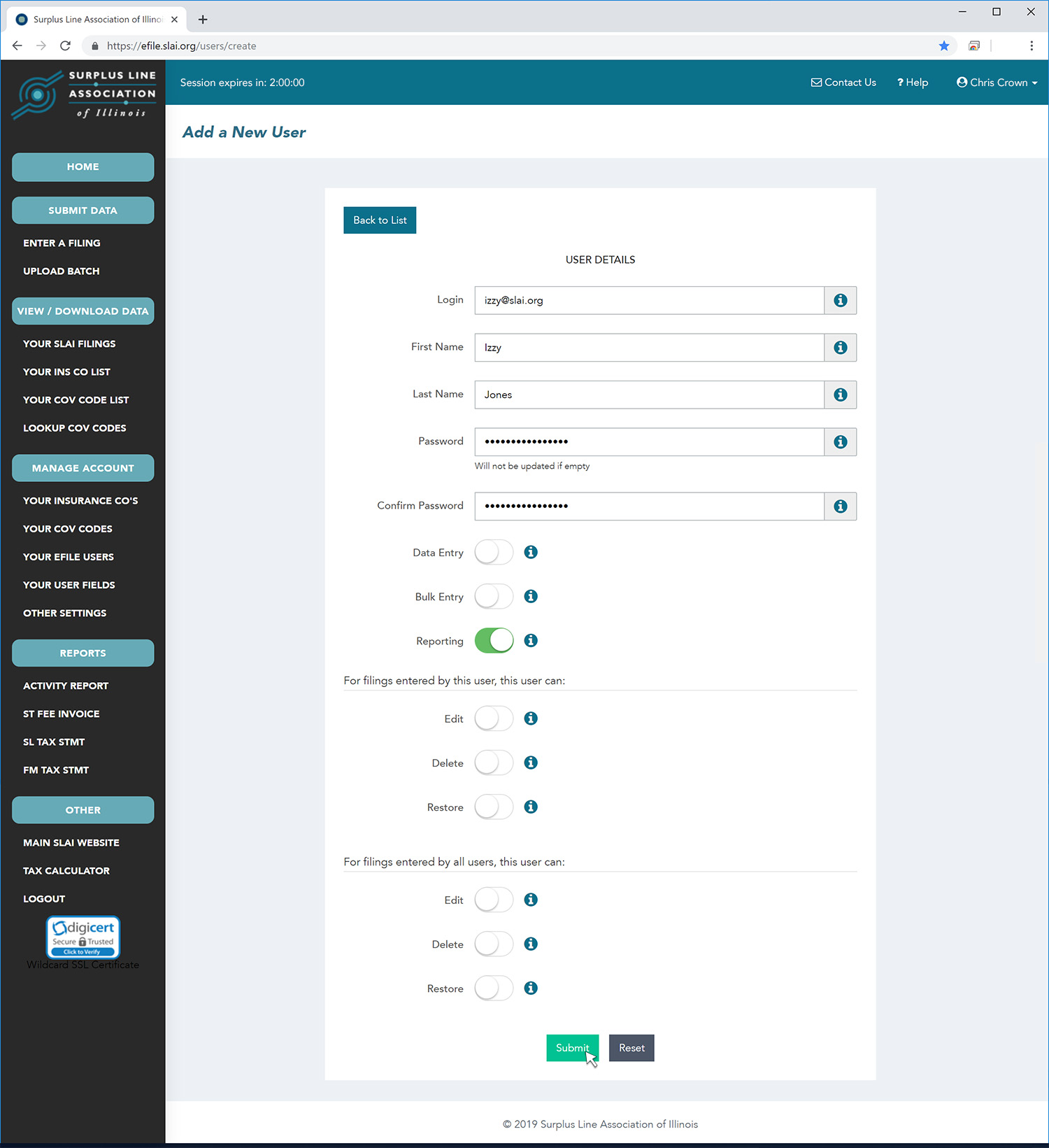Click the Surplus Line Association logo
The height and width of the screenshot is (1148, 1049).
[83, 94]
